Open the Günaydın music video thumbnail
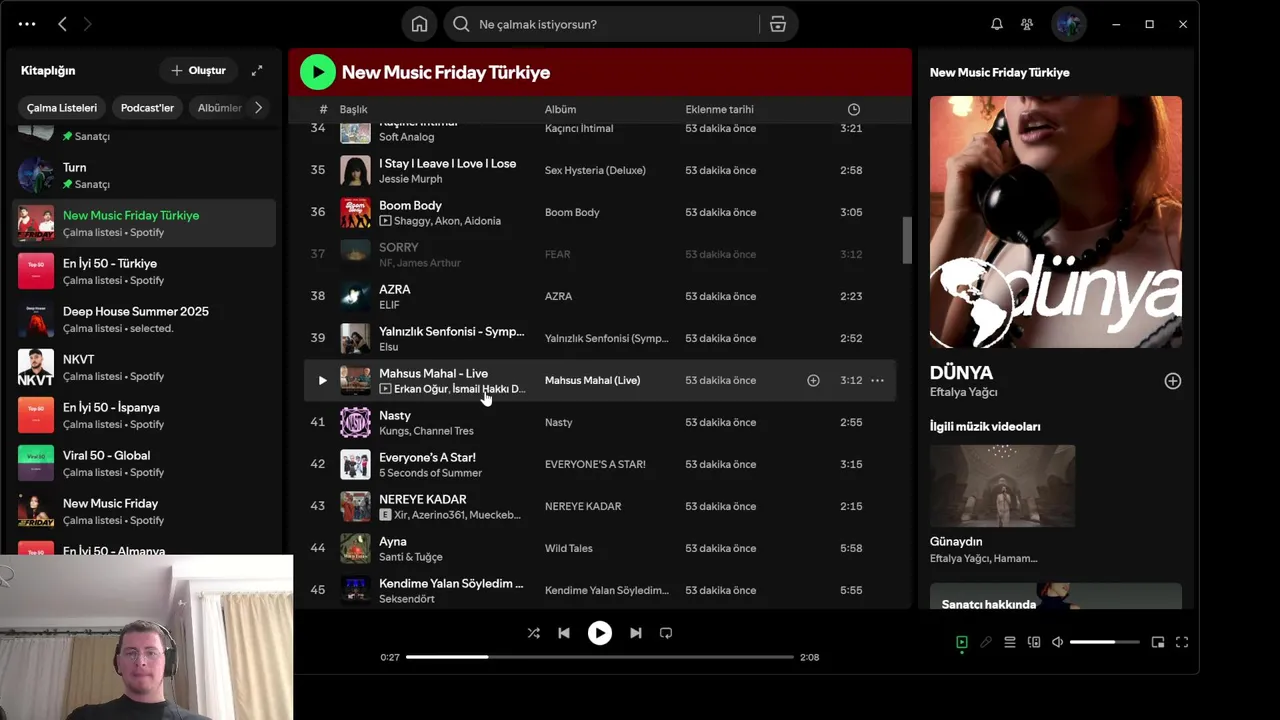Image resolution: width=1280 pixels, height=720 pixels. 1003,486
